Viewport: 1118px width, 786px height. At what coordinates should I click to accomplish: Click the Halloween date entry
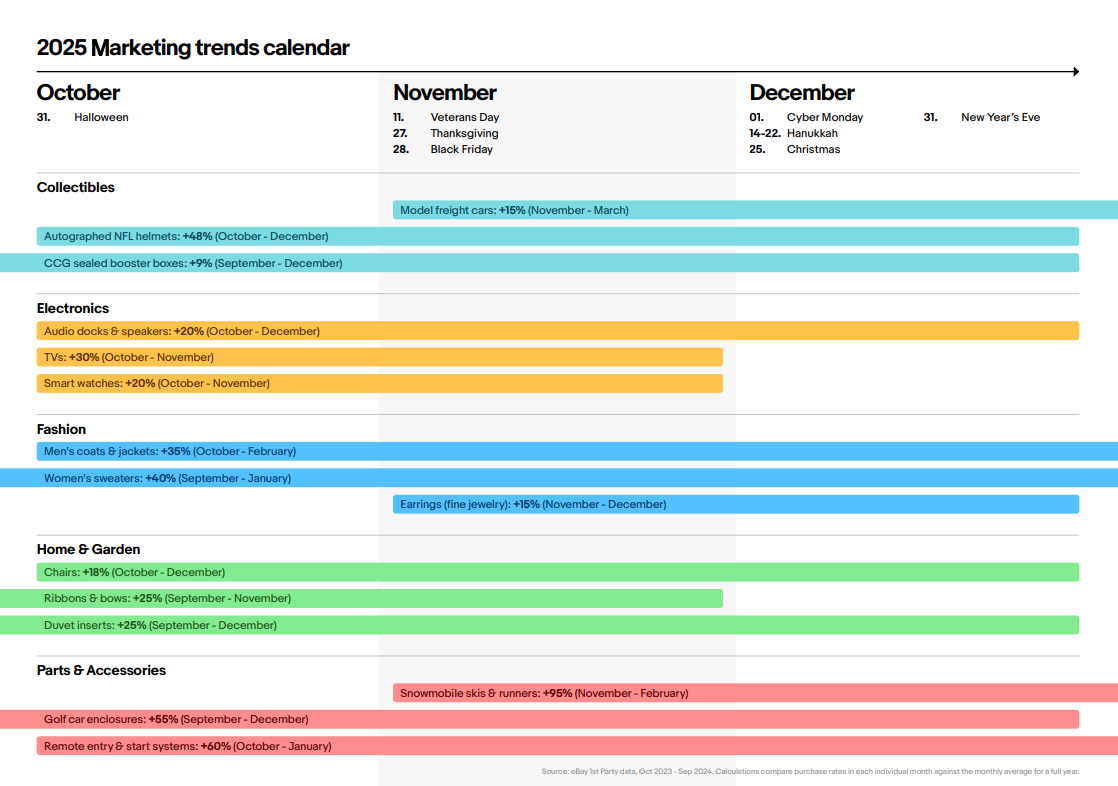[x=83, y=117]
